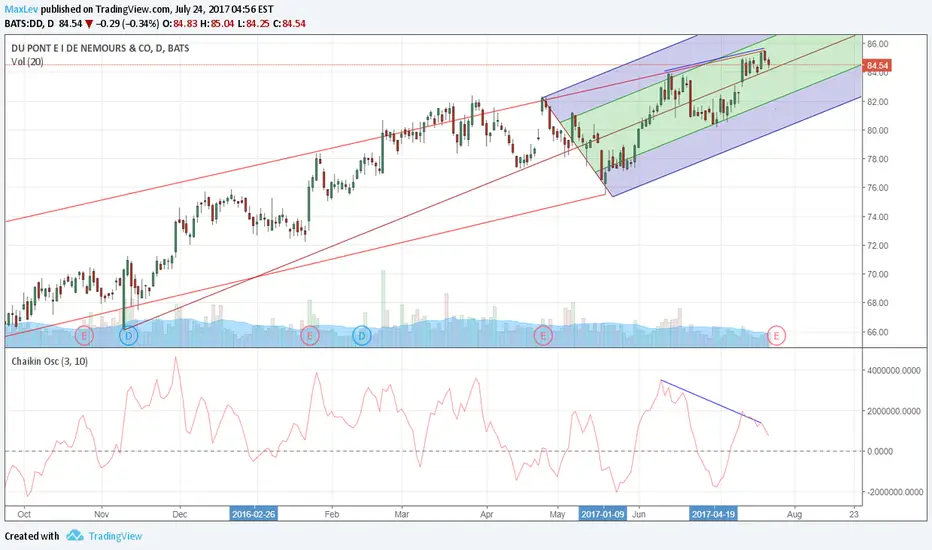Click the '-0.29 (-0.34%)' change value
The width and height of the screenshot is (932, 550).
127,24
